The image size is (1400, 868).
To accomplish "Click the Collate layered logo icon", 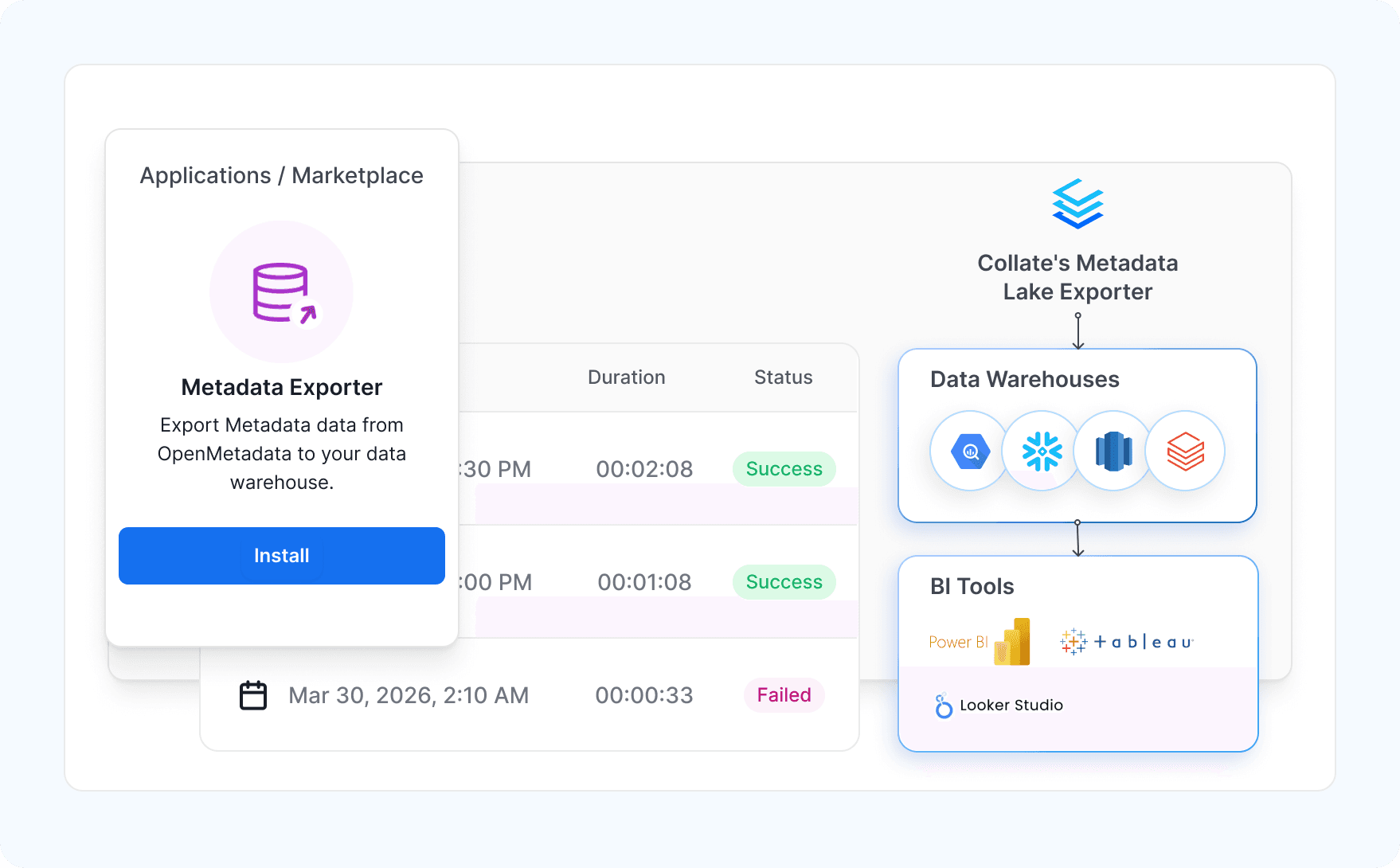I will pos(1077,204).
